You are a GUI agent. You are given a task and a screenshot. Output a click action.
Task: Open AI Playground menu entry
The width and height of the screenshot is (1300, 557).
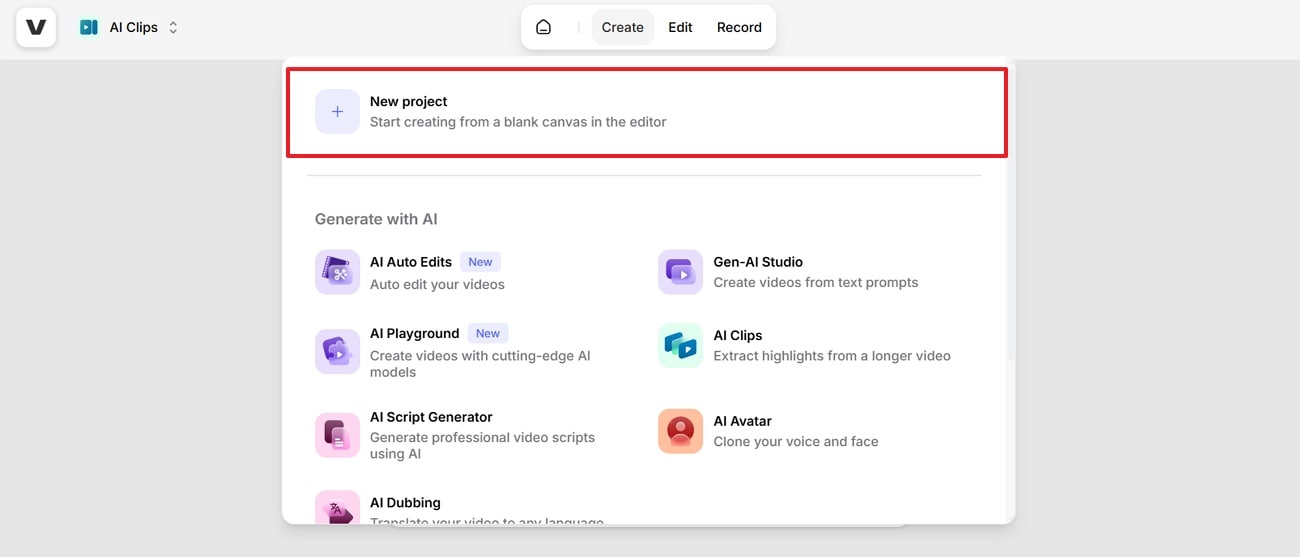(x=414, y=334)
